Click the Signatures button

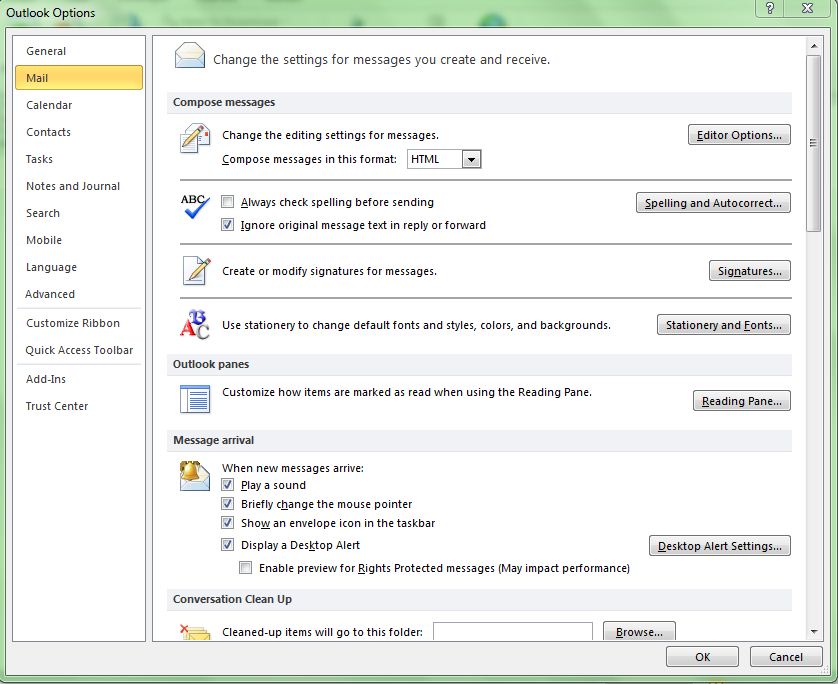(750, 270)
